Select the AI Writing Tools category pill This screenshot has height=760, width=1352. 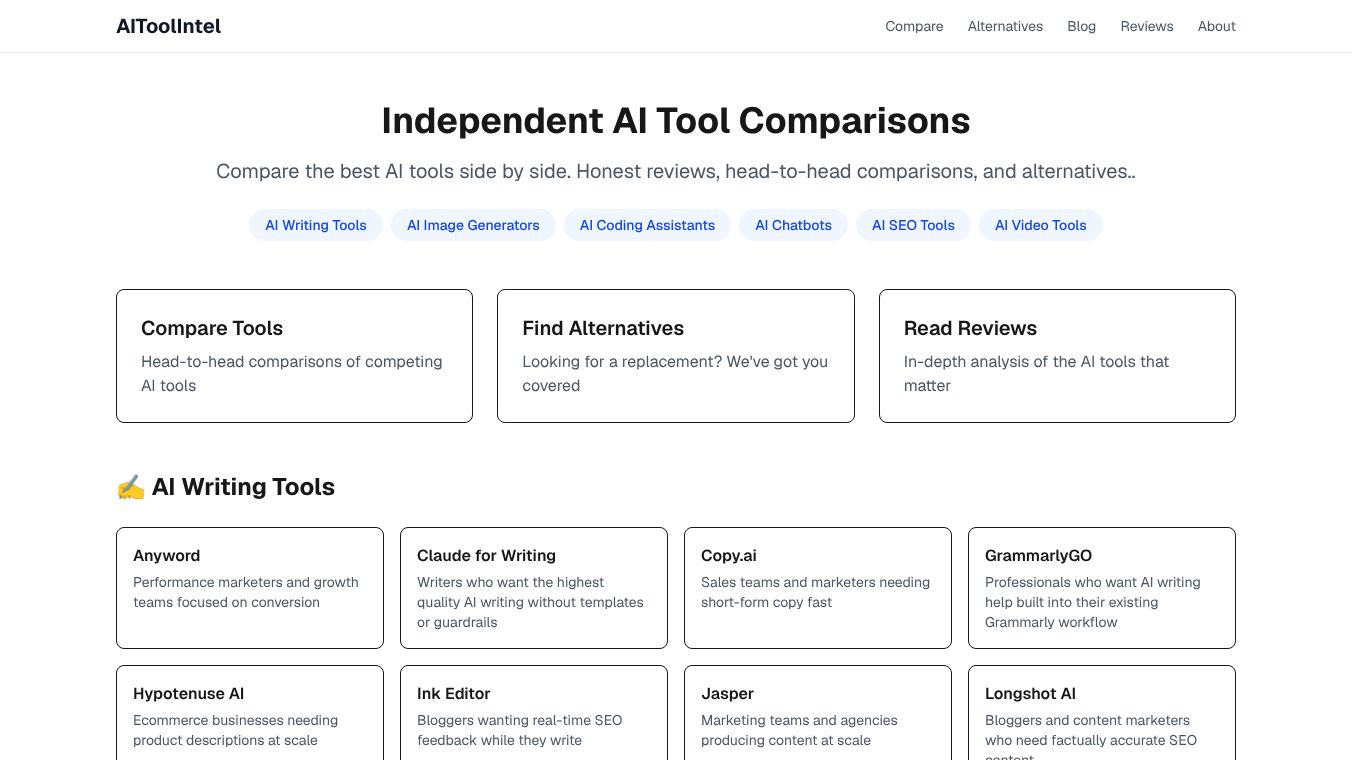316,225
